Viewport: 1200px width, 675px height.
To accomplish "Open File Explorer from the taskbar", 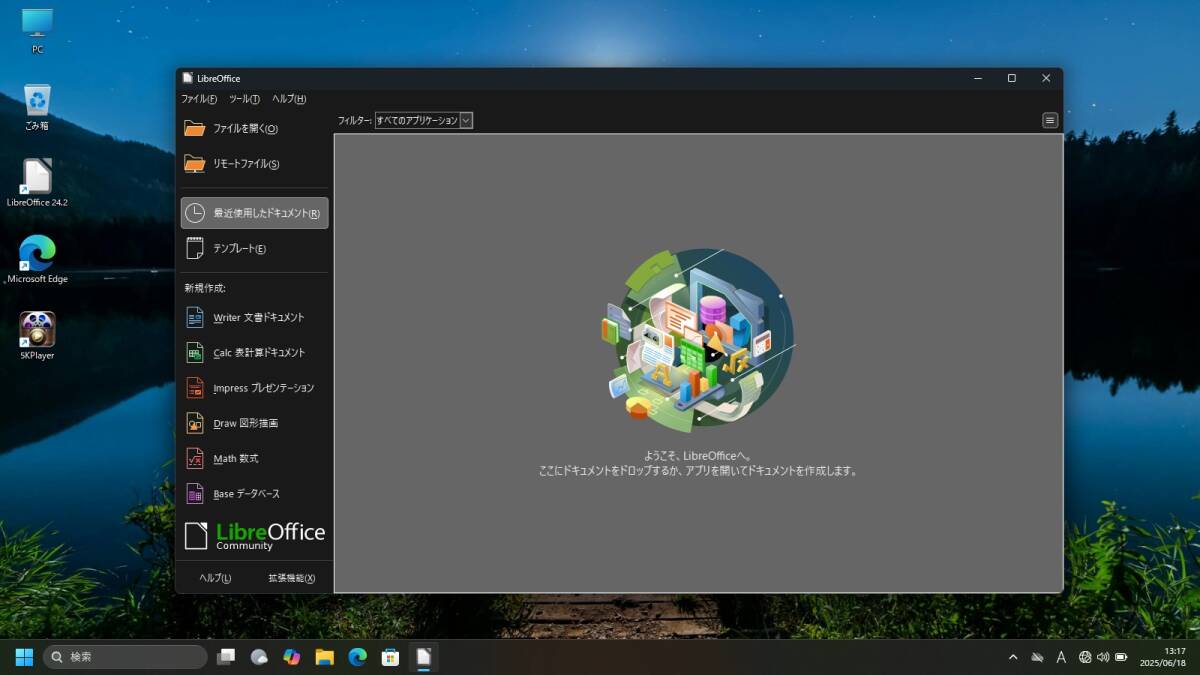I will coord(325,657).
